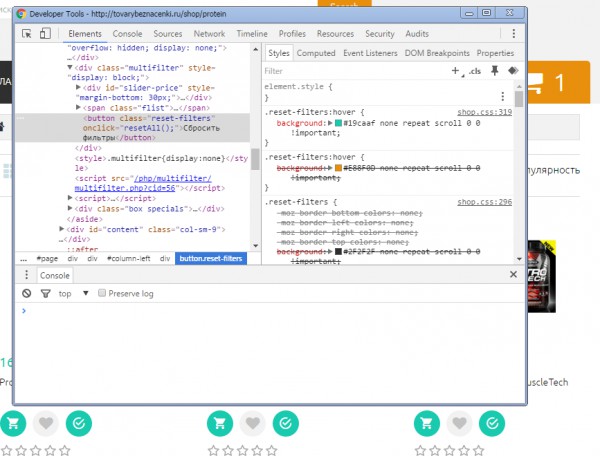Activate the inspect element picker tool

[x=26, y=34]
